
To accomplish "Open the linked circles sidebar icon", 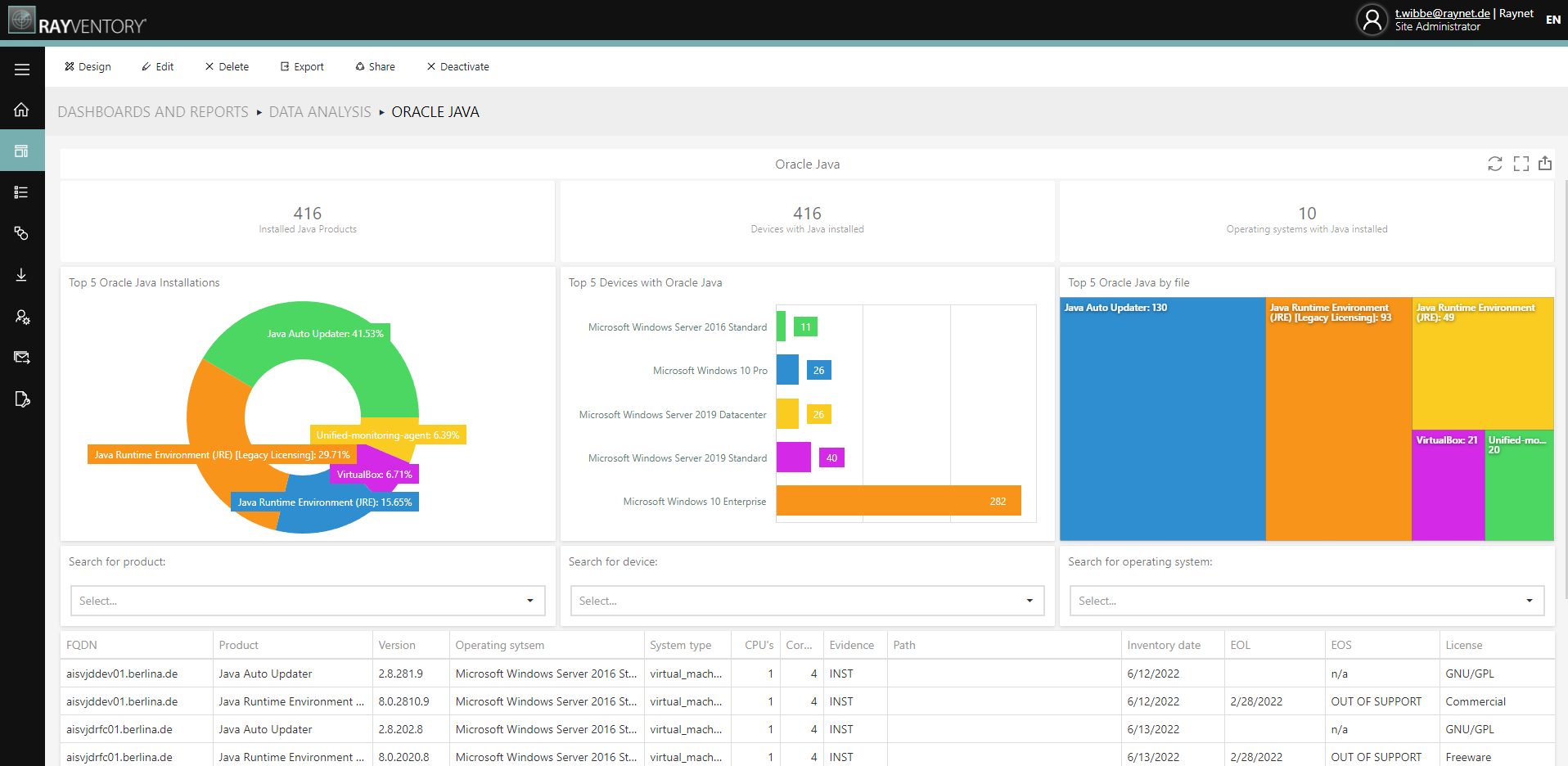I will coord(22,233).
